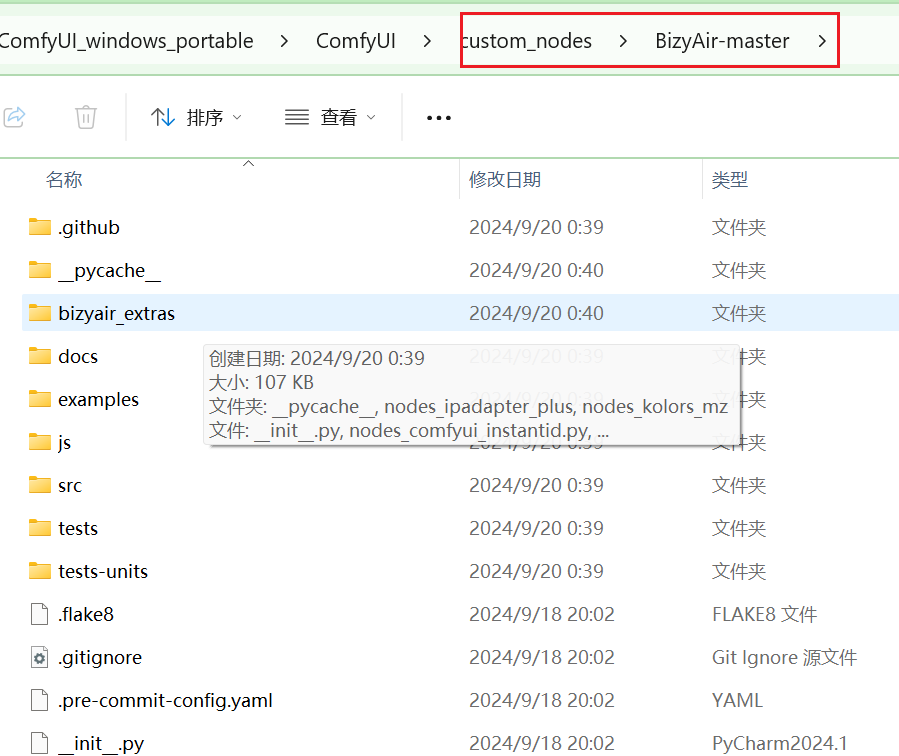Click the BizyAir-master breadcrumb segment
Viewport: 899px width, 756px height.
tap(722, 41)
